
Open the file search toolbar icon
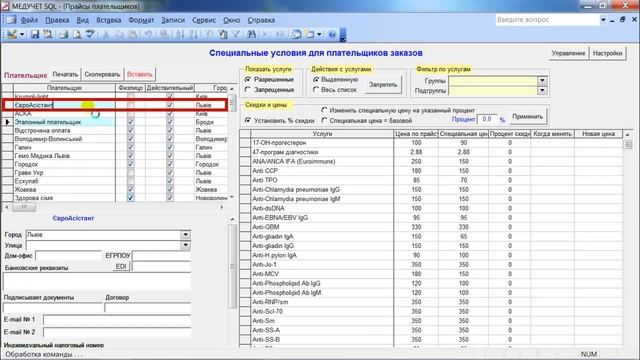(x=48, y=35)
